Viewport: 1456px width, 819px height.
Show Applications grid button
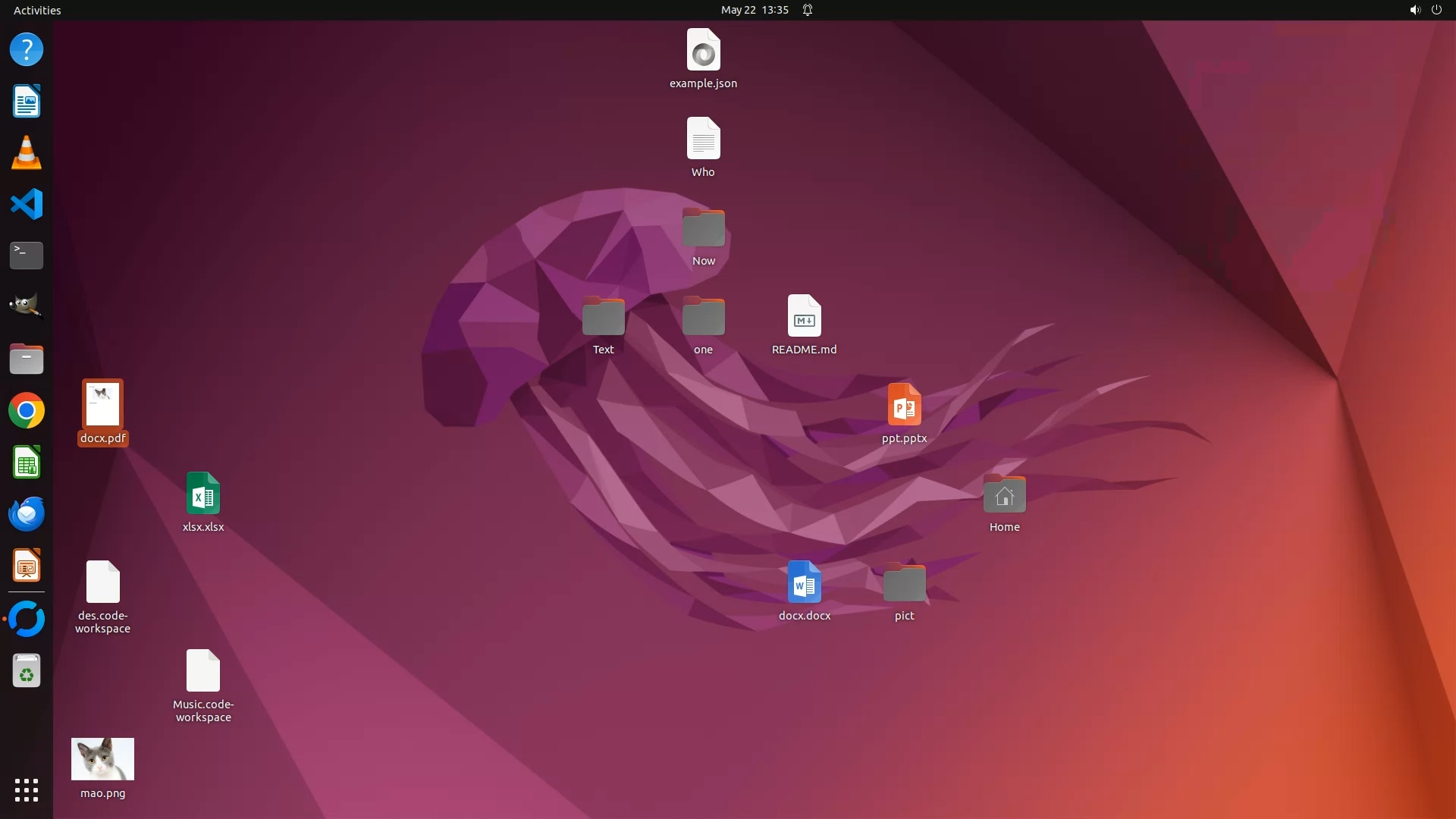click(x=27, y=790)
